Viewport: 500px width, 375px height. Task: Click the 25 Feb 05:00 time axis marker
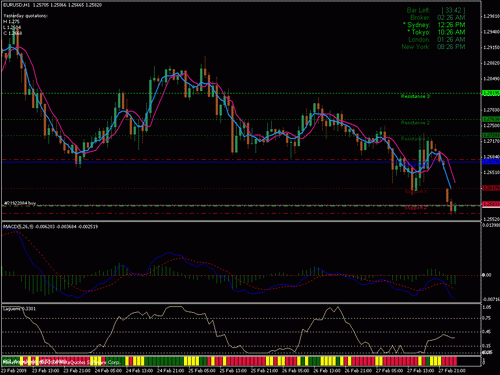202,370
